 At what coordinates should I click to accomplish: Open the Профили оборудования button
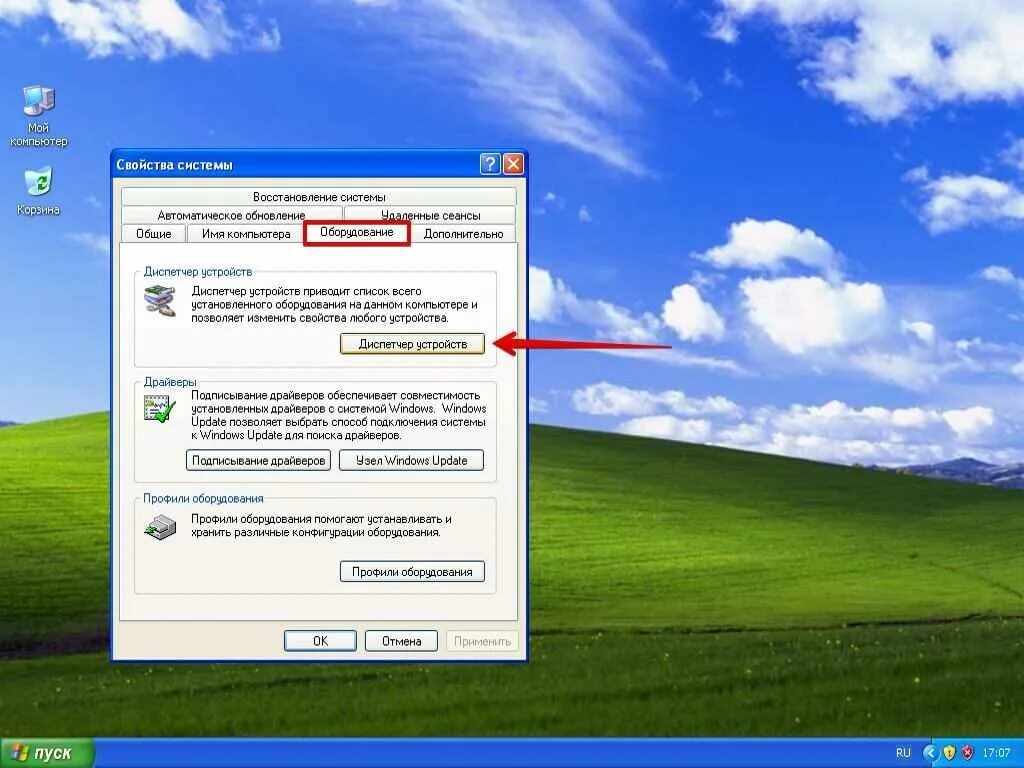point(412,571)
